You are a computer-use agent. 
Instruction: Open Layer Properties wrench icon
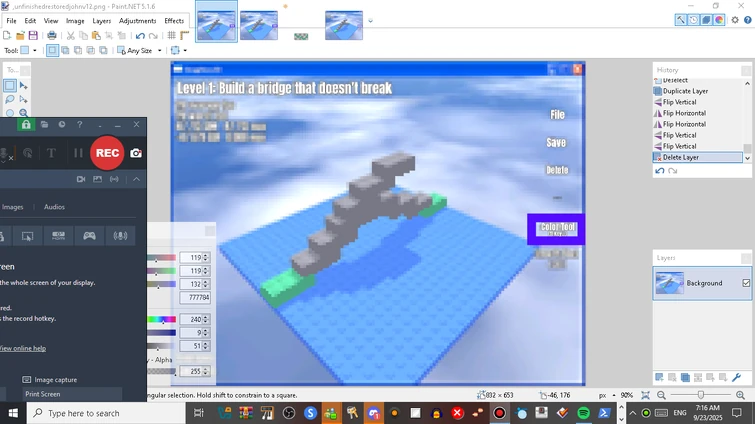[x=736, y=377]
